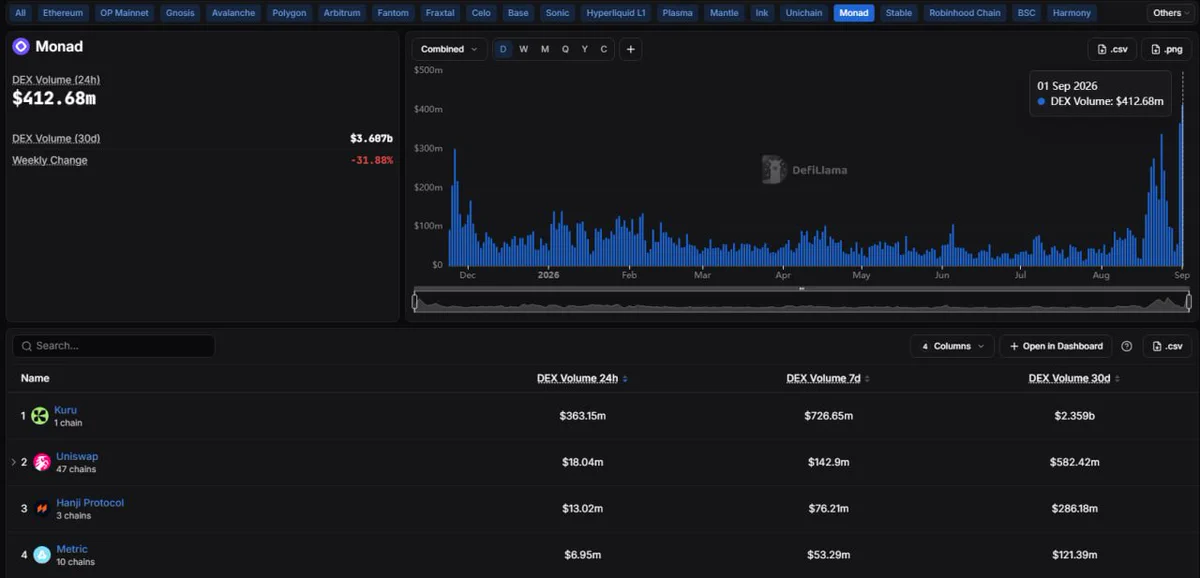Expand the Uniswap row chains
The width and height of the screenshot is (1200, 578).
(13, 462)
